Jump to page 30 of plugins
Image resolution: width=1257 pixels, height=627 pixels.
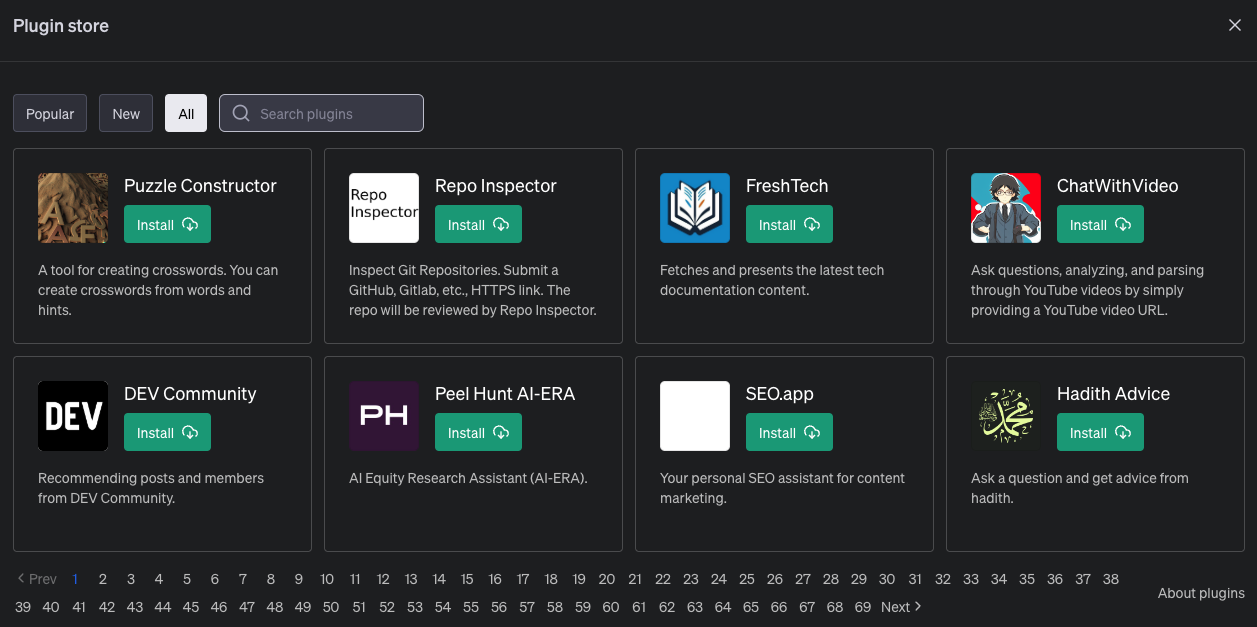coord(887,579)
